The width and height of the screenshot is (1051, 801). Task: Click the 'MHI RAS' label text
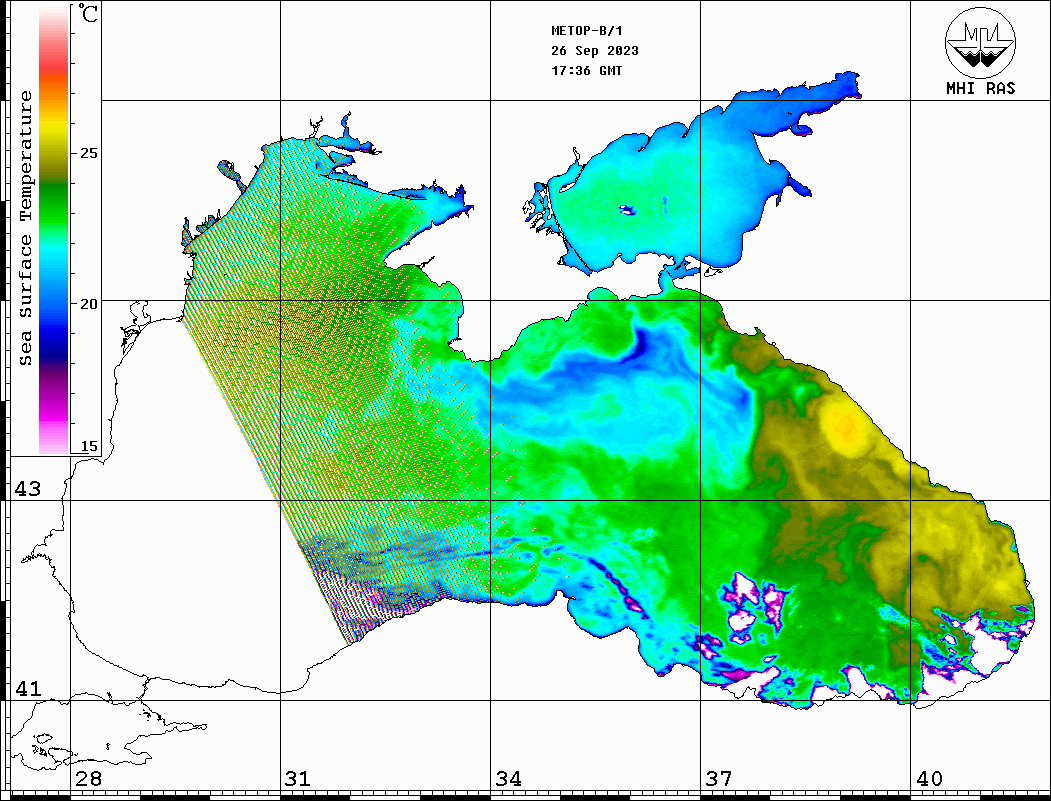981,88
